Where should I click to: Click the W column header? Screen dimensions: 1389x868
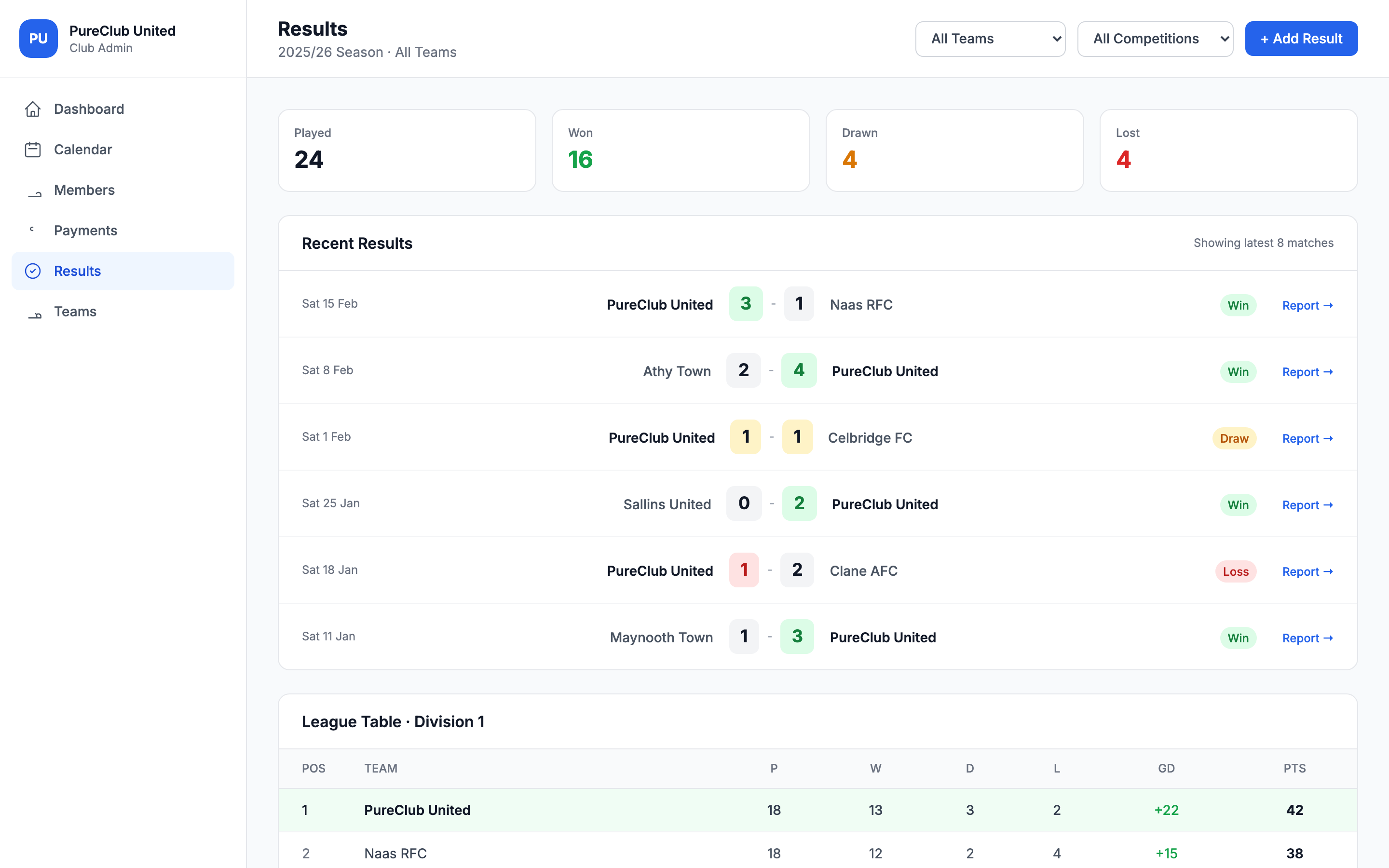click(875, 769)
